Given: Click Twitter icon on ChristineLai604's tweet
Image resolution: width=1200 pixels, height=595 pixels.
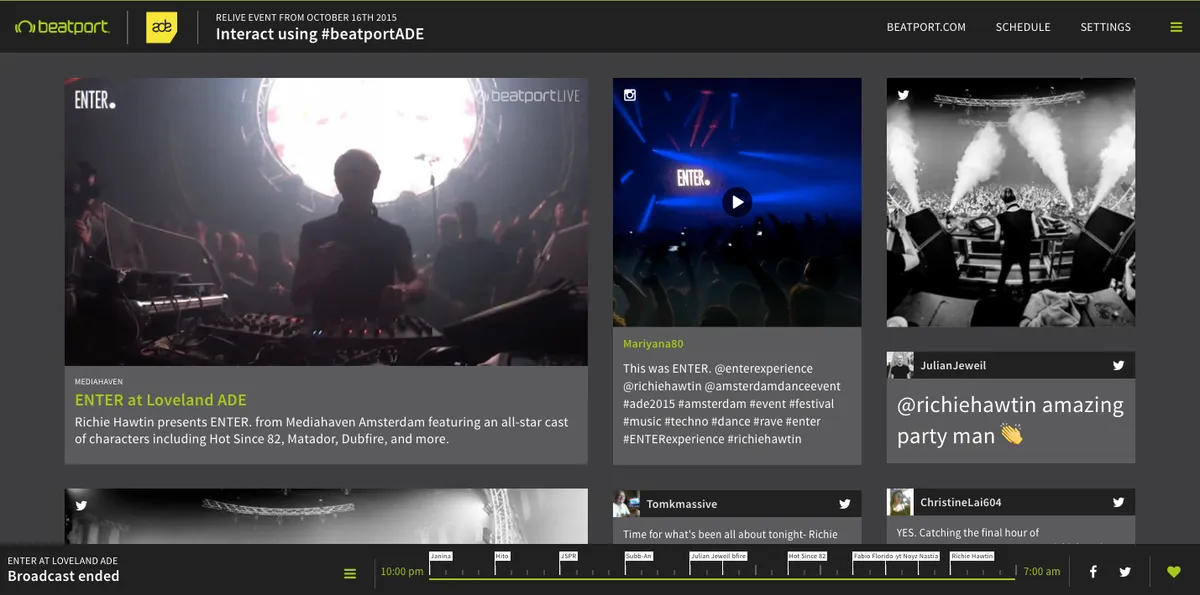Looking at the screenshot, I should point(1118,503).
